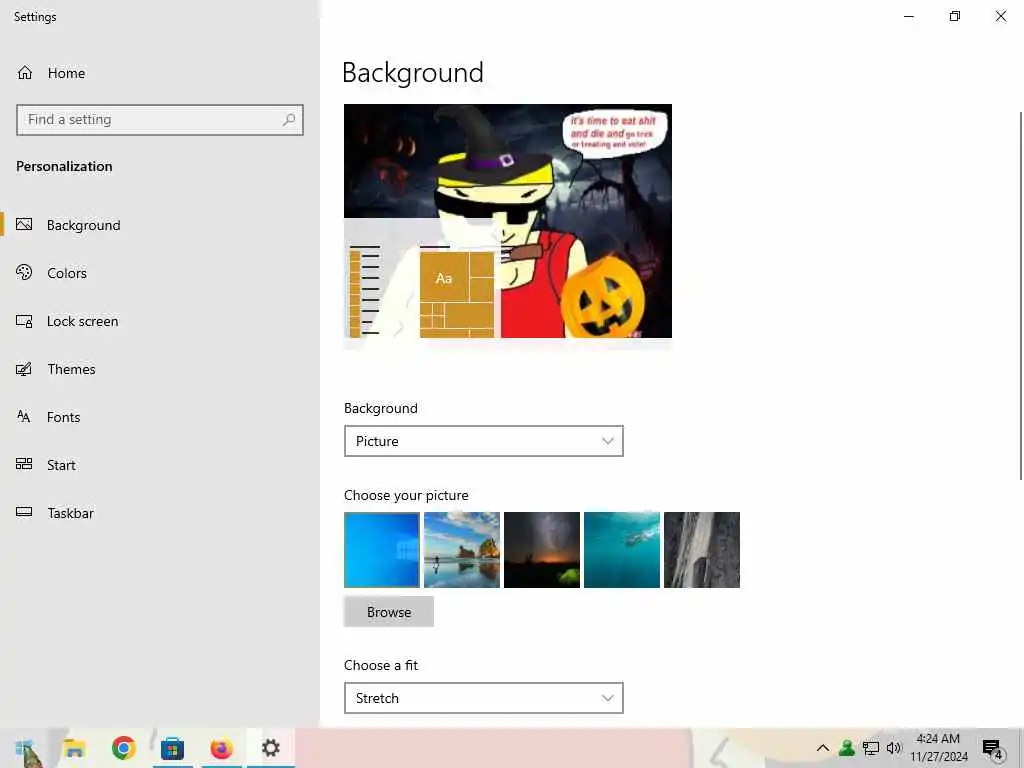Open the volume speaker tray icon
This screenshot has height=768, width=1024.
(x=894, y=748)
